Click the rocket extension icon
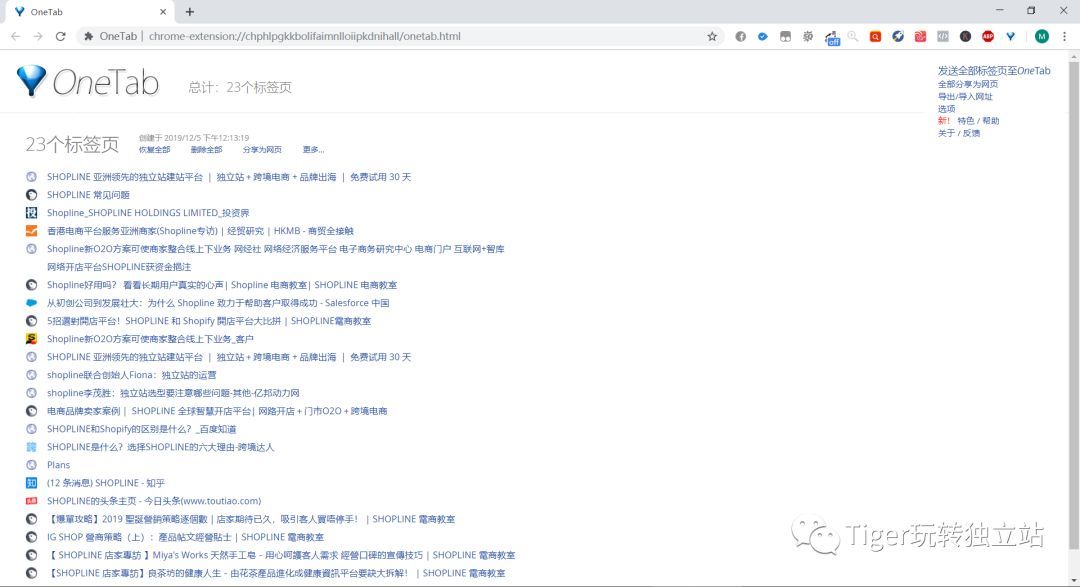 (x=898, y=37)
